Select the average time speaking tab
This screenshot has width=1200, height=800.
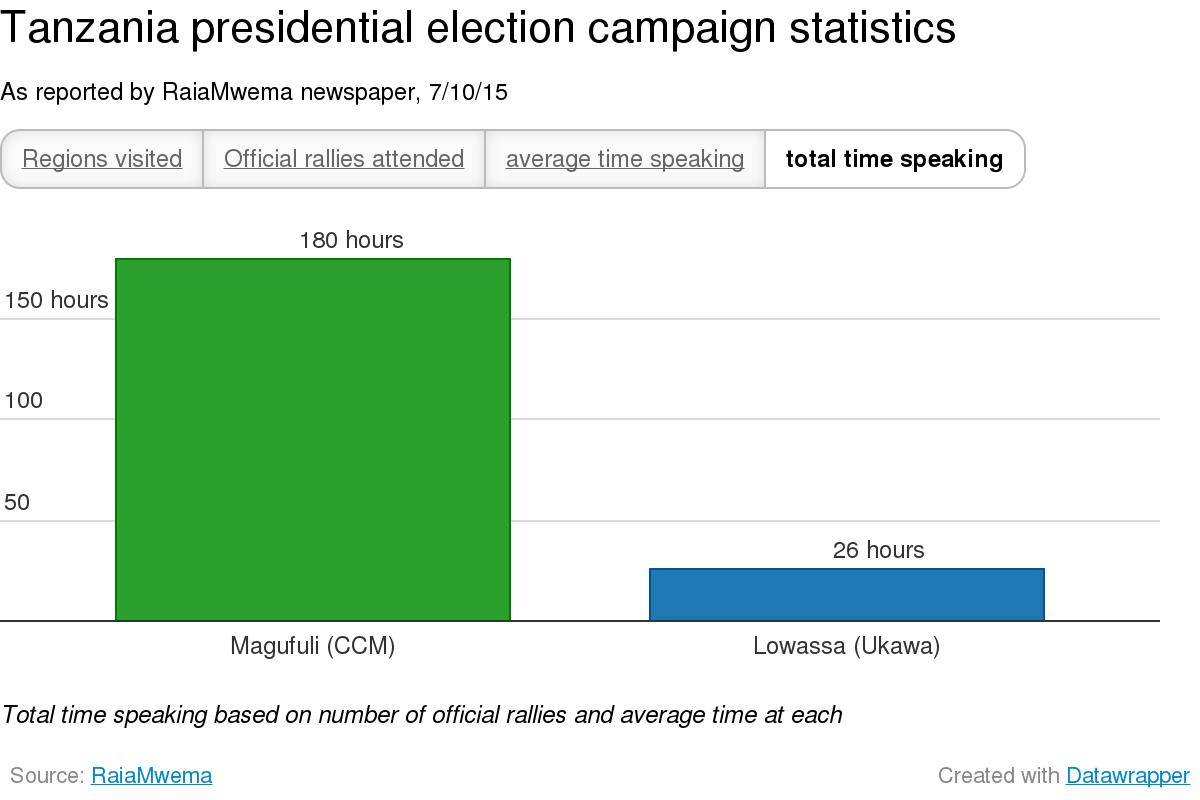click(x=625, y=159)
